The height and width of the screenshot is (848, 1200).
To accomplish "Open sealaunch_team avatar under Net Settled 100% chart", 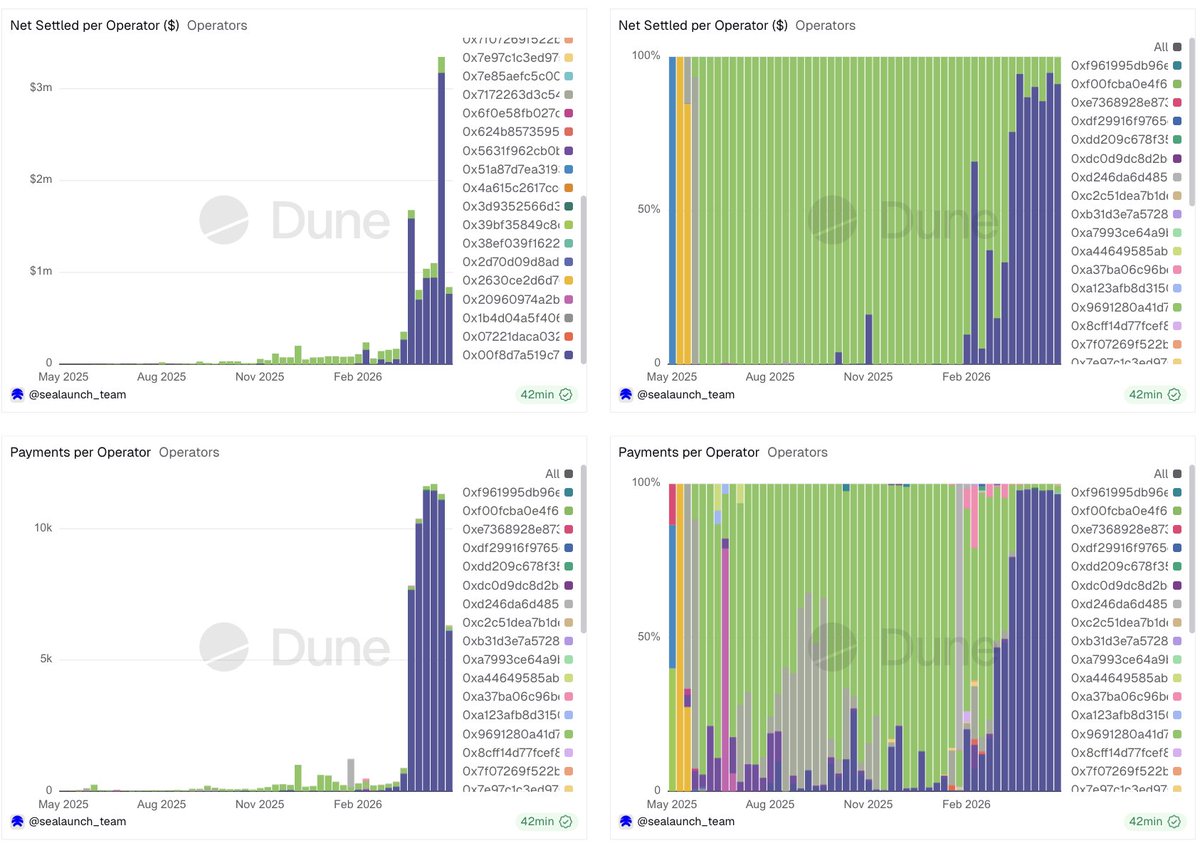I will [x=626, y=394].
